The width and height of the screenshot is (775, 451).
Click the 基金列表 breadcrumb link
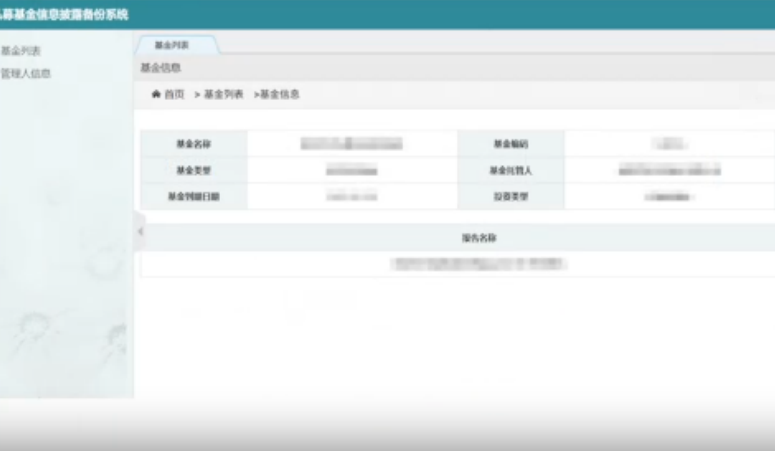tap(223, 94)
